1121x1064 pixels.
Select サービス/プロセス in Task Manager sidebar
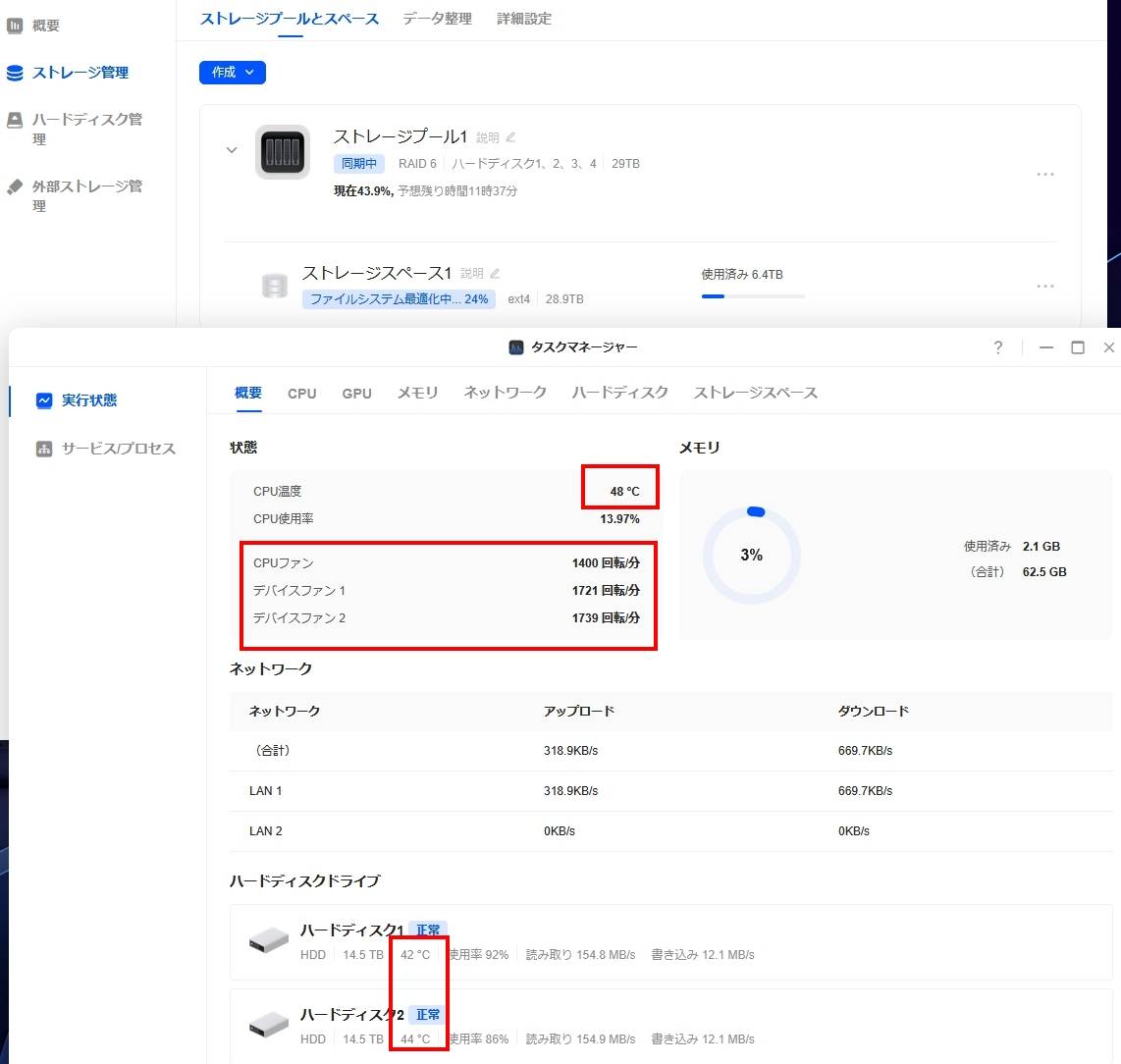tap(118, 449)
